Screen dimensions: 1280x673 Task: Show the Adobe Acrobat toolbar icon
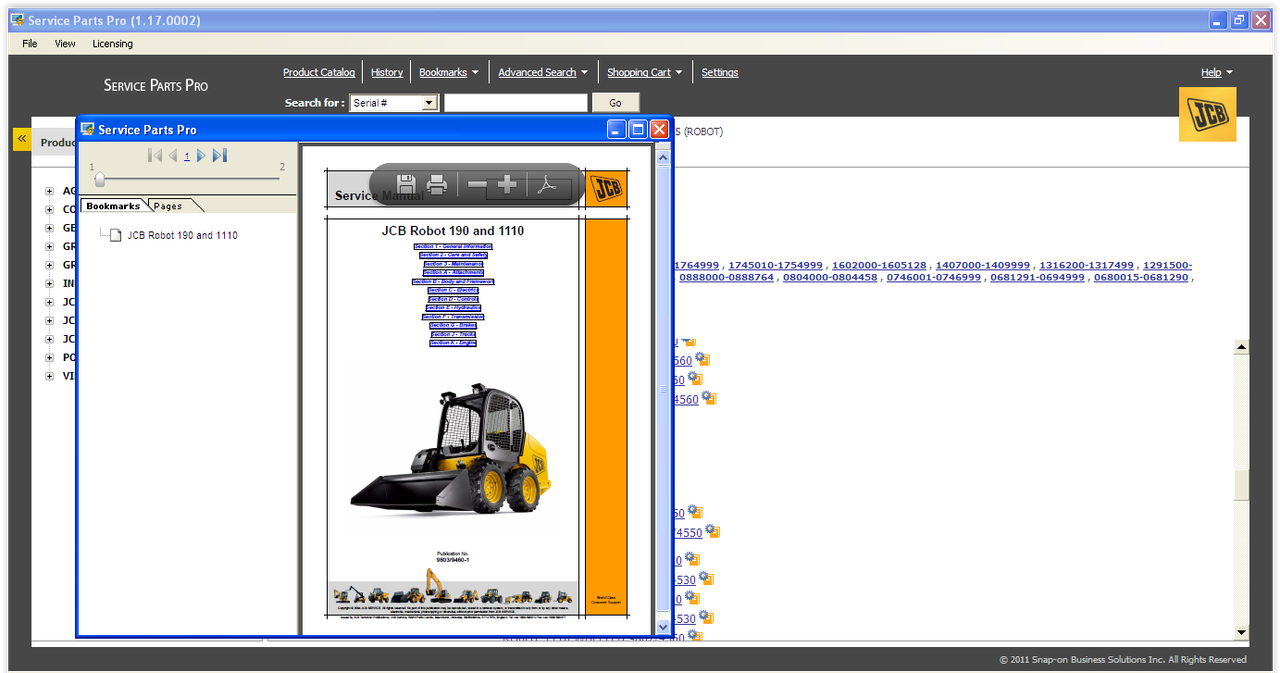546,185
